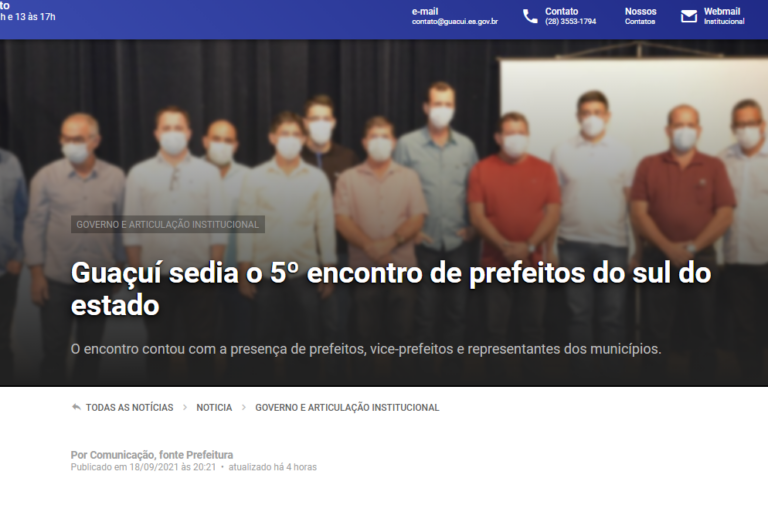Click the Contato phone number (28) 3553-1794
768x512 pixels.
pyautogui.click(x=571, y=22)
